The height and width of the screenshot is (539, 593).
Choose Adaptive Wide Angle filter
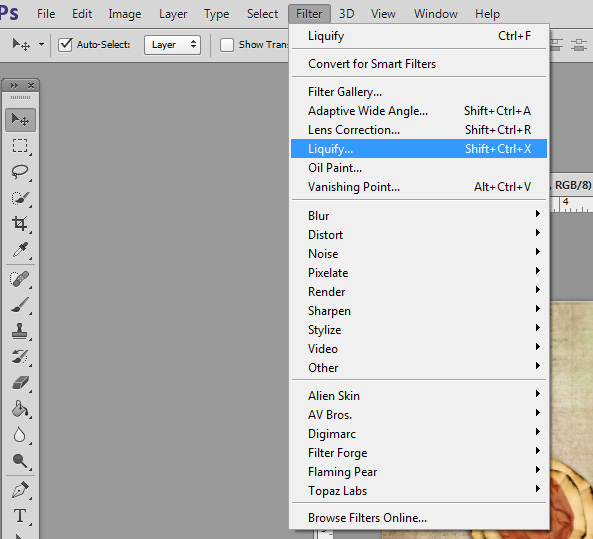click(x=419, y=111)
